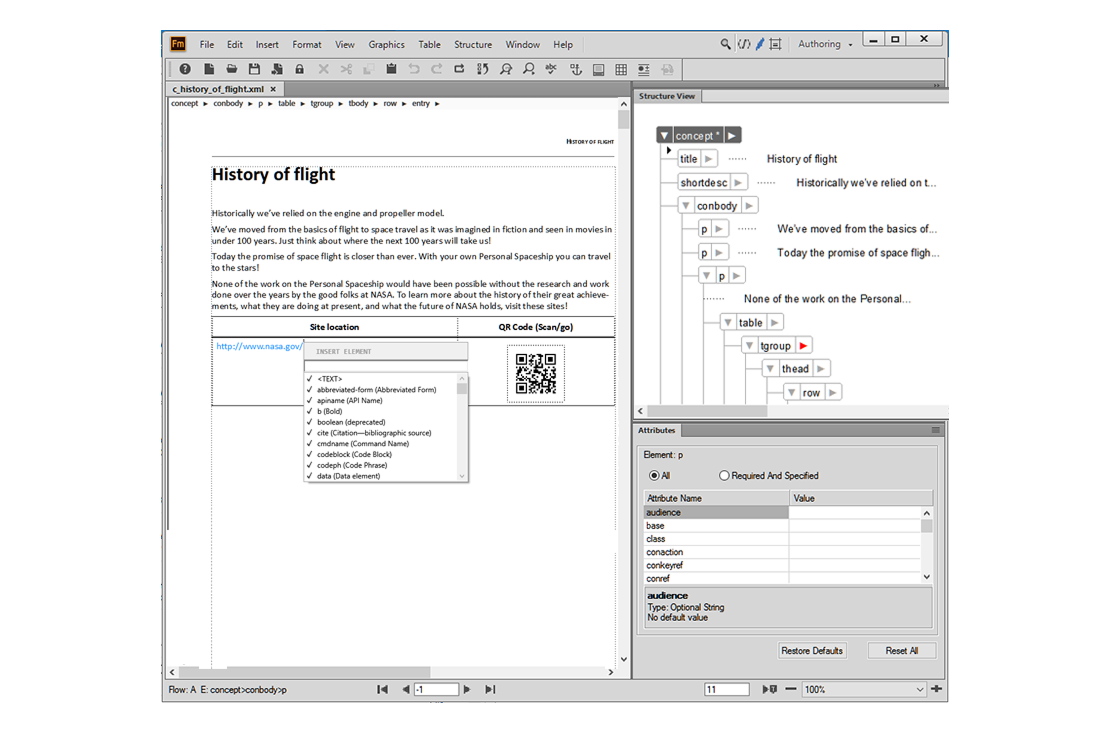Screen dimensions: 1110x733
Task: Open Find/Change using the magnifier toolbar icon
Action: coord(505,69)
